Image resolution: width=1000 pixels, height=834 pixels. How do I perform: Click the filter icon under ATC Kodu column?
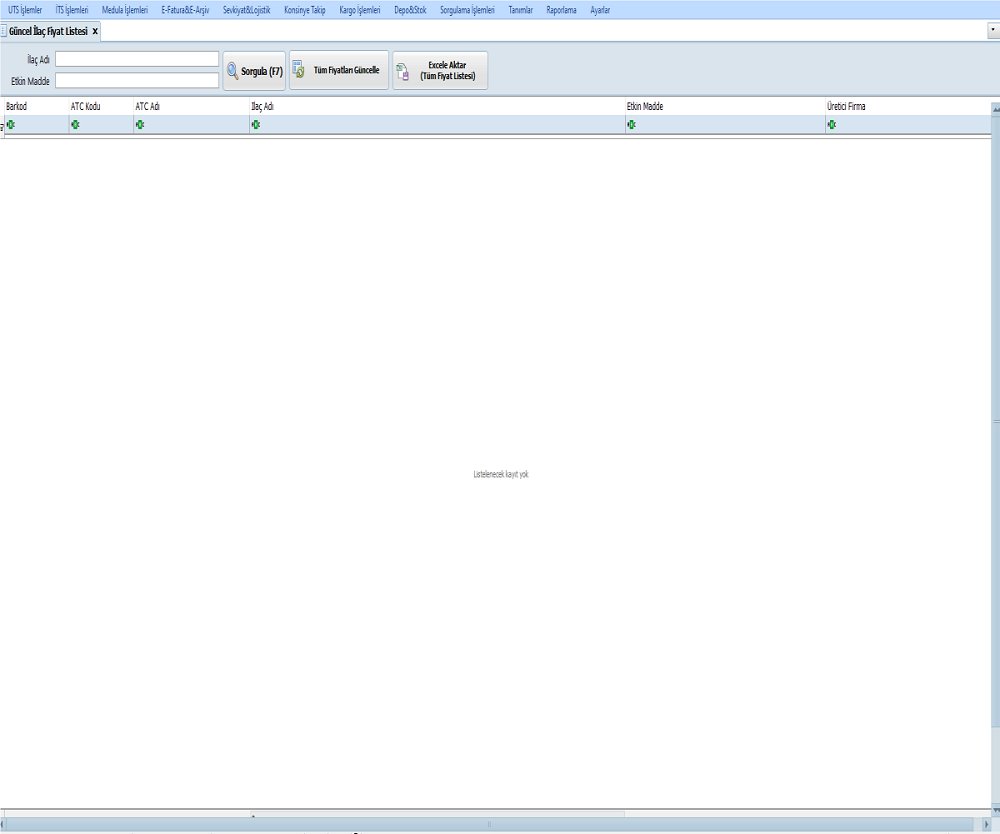click(x=75, y=125)
